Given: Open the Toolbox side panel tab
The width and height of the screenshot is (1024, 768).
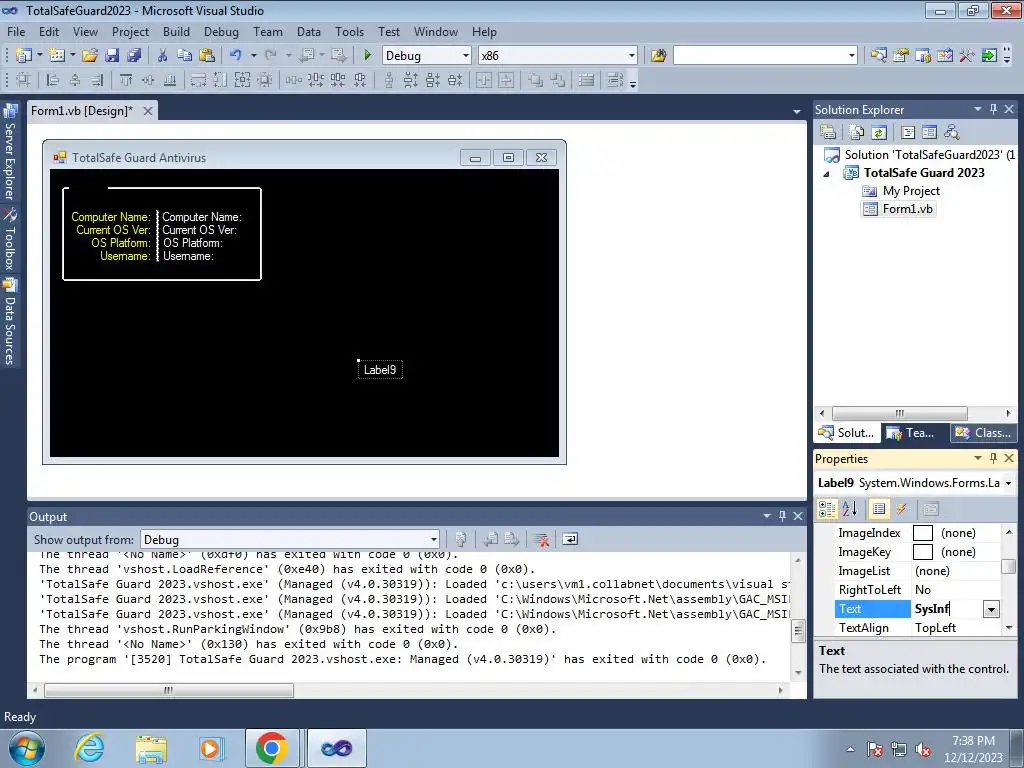Looking at the screenshot, I should 10,239.
